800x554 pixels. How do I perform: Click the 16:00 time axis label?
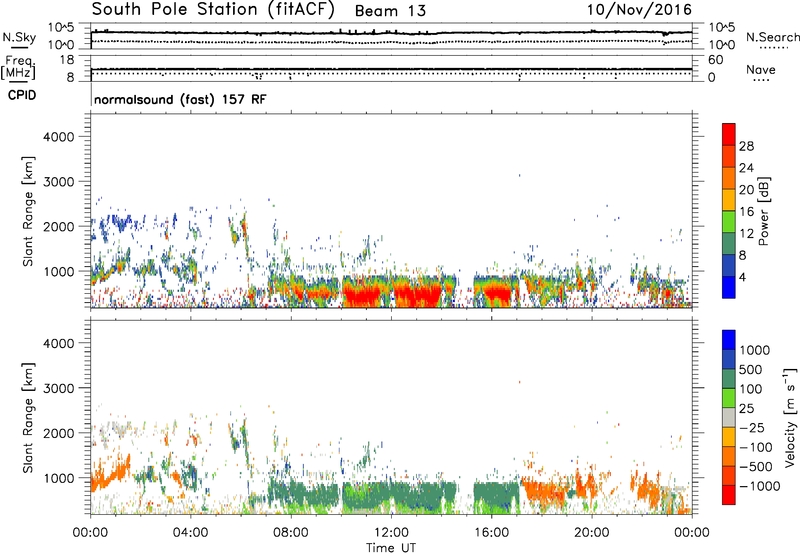[491, 533]
